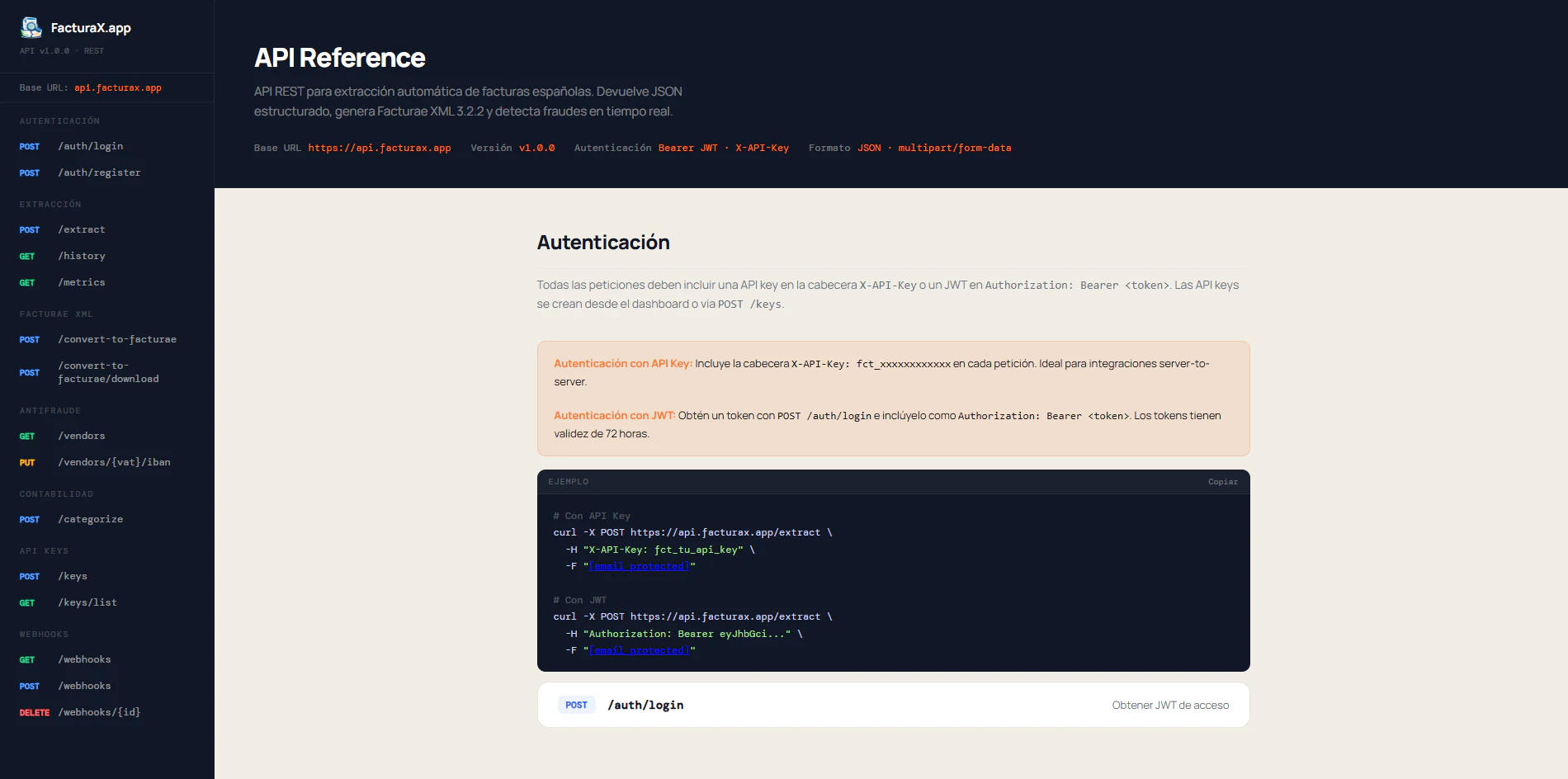Viewport: 1568px width, 779px height.
Task: Expand the POST /auth/login endpoint card
Action: pyautogui.click(x=893, y=705)
